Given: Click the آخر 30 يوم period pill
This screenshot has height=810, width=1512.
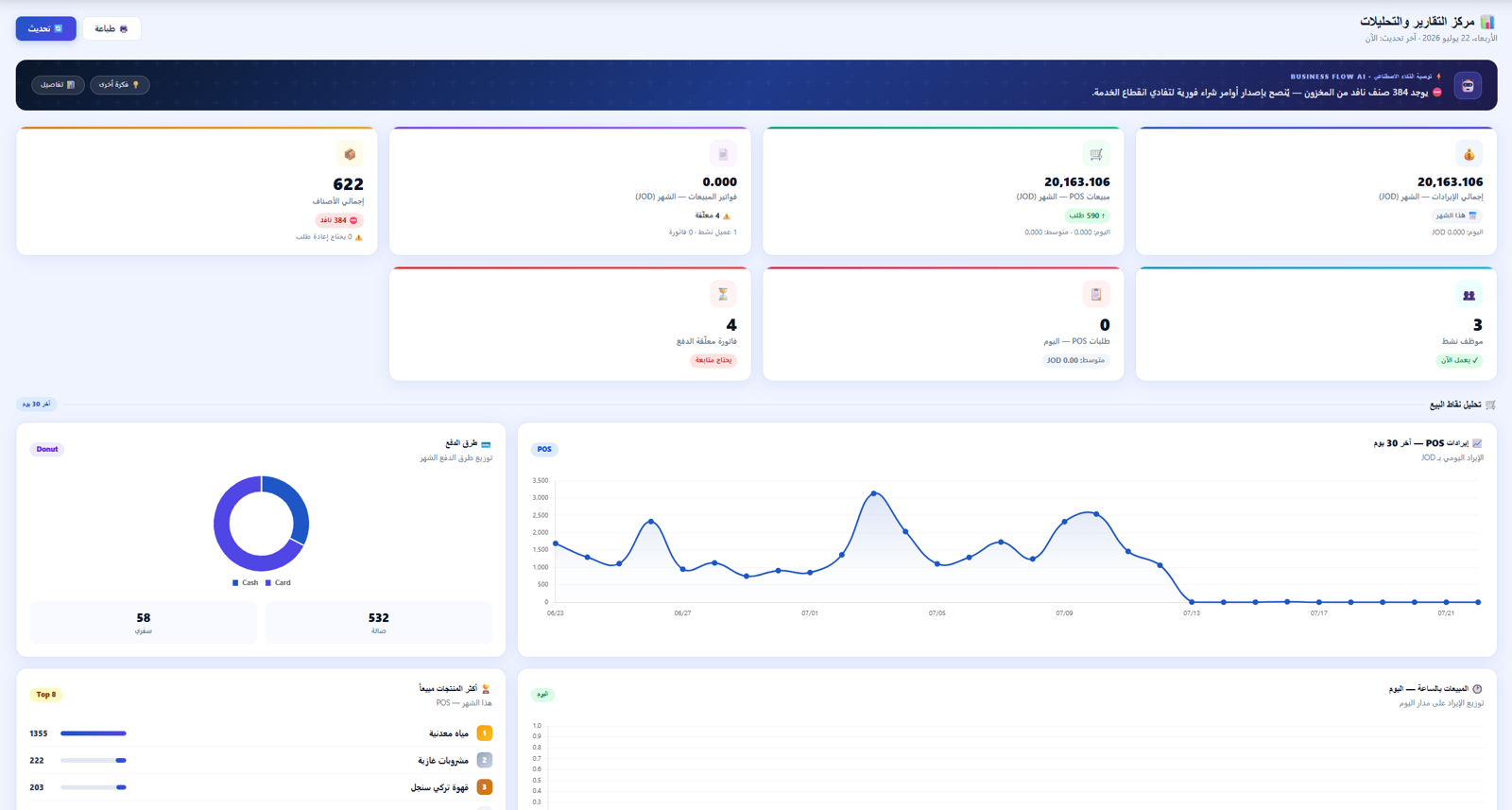Looking at the screenshot, I should click(x=37, y=405).
